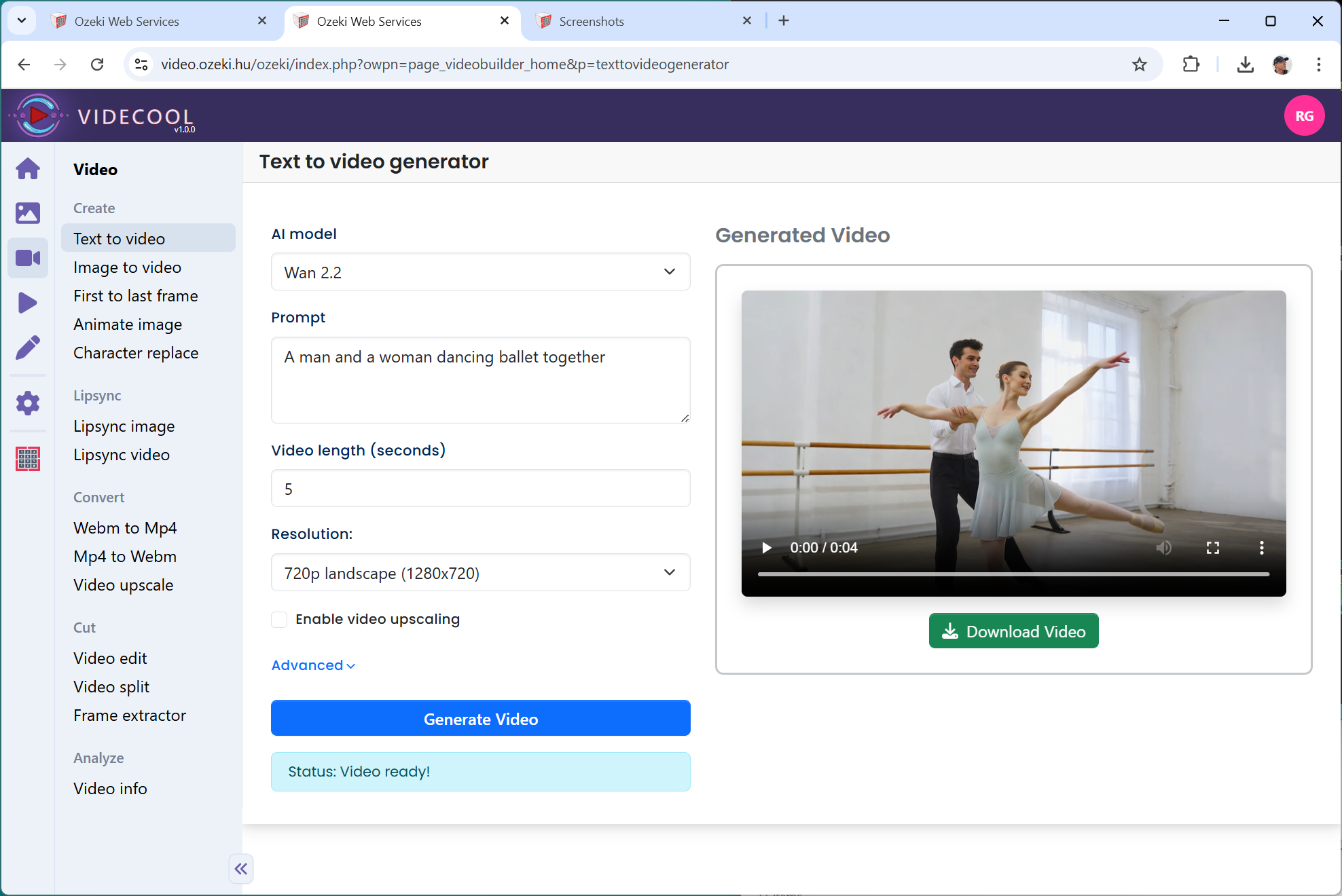Select Image to video menu item
The height and width of the screenshot is (896, 1342).
[x=127, y=267]
